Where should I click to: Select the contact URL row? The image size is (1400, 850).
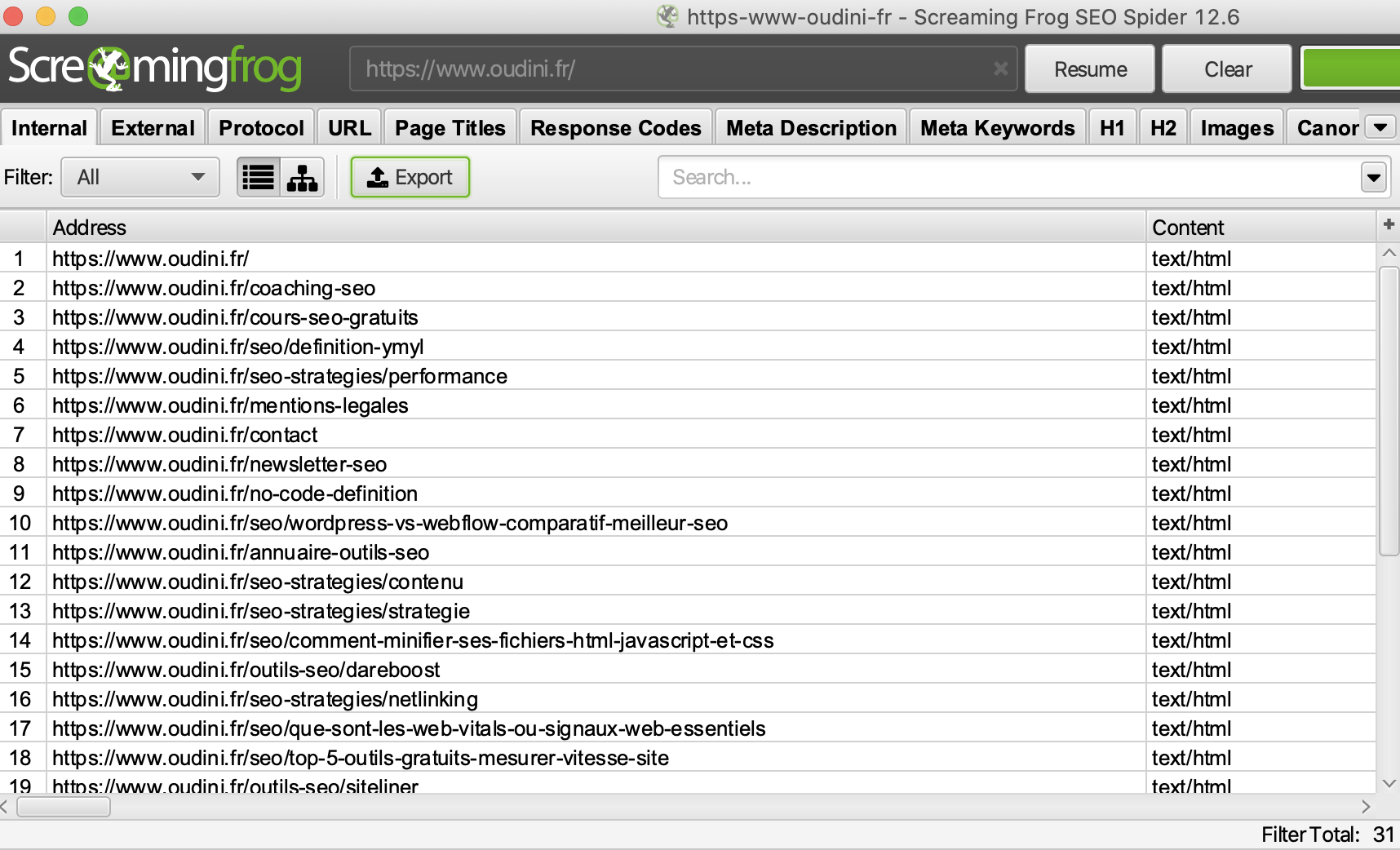688,435
